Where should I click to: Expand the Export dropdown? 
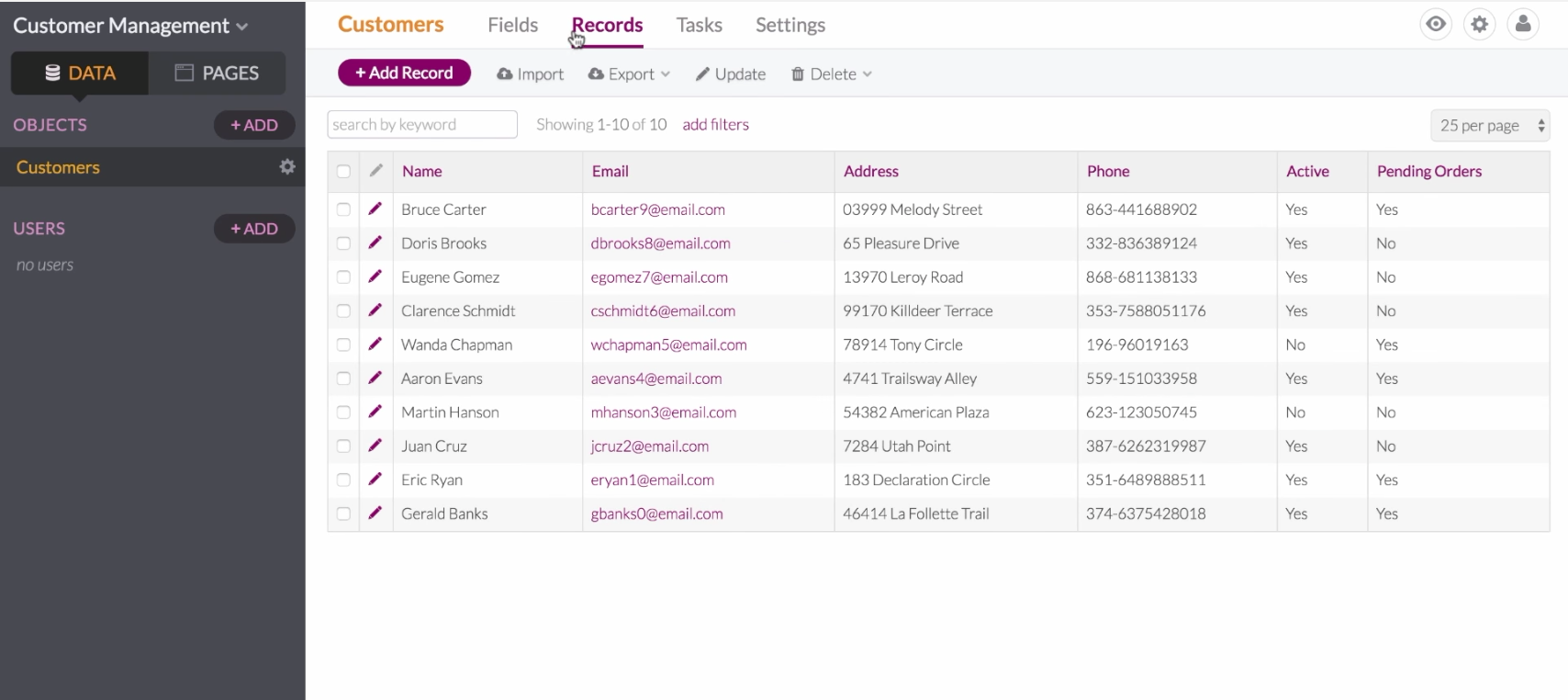pyautogui.click(x=630, y=74)
